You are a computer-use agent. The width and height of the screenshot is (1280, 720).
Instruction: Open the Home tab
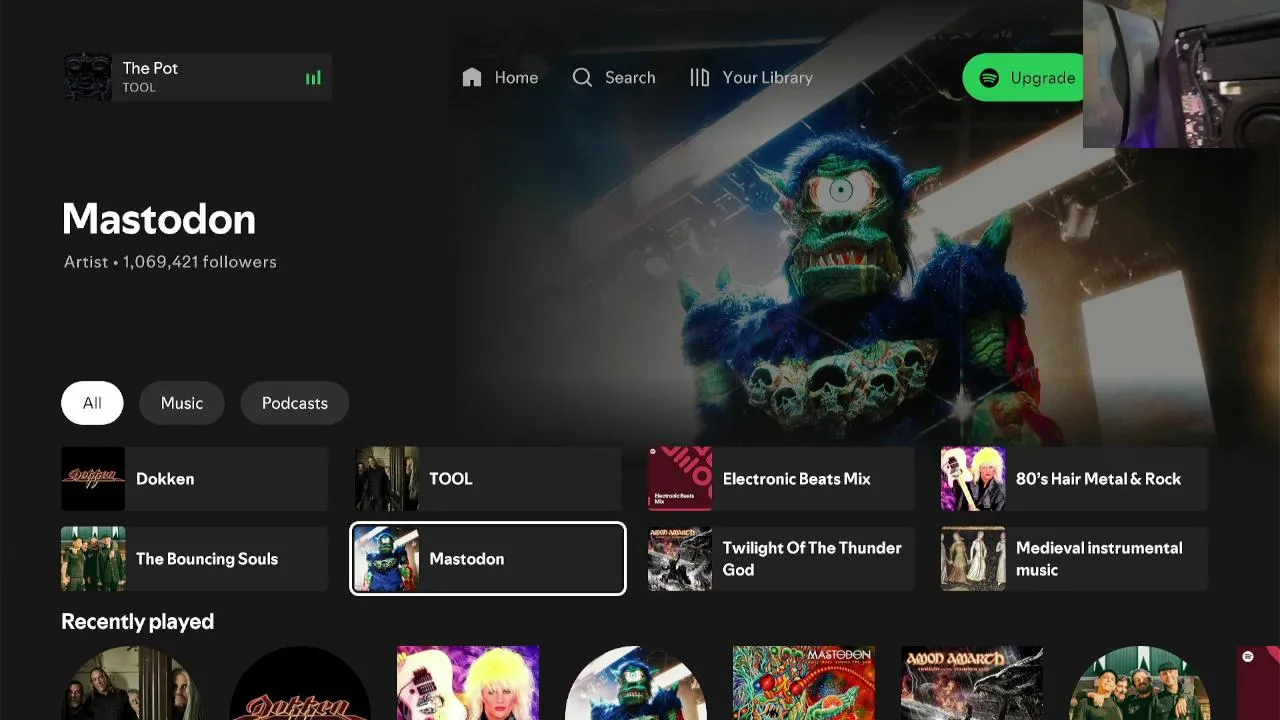[500, 77]
